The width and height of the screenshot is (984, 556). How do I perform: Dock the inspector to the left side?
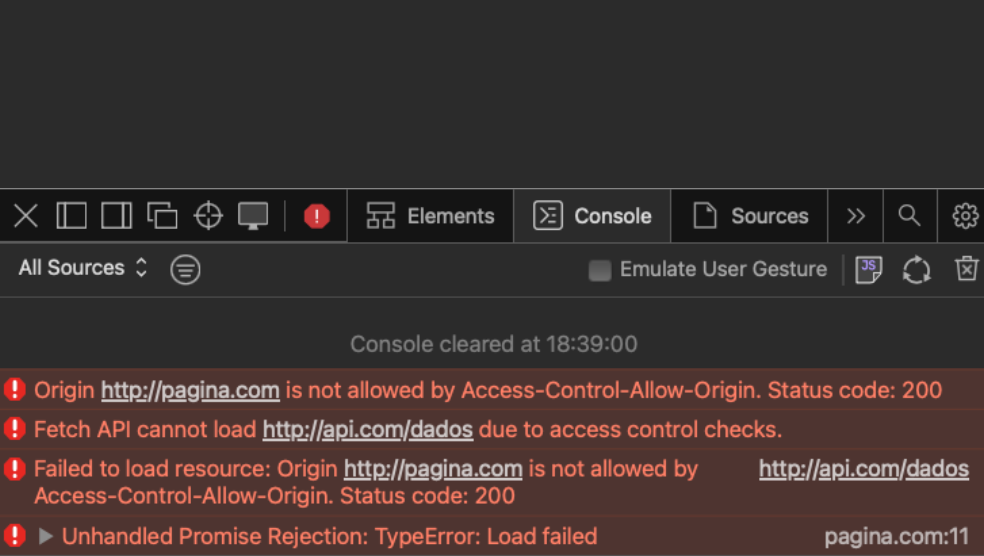[x=71, y=216]
